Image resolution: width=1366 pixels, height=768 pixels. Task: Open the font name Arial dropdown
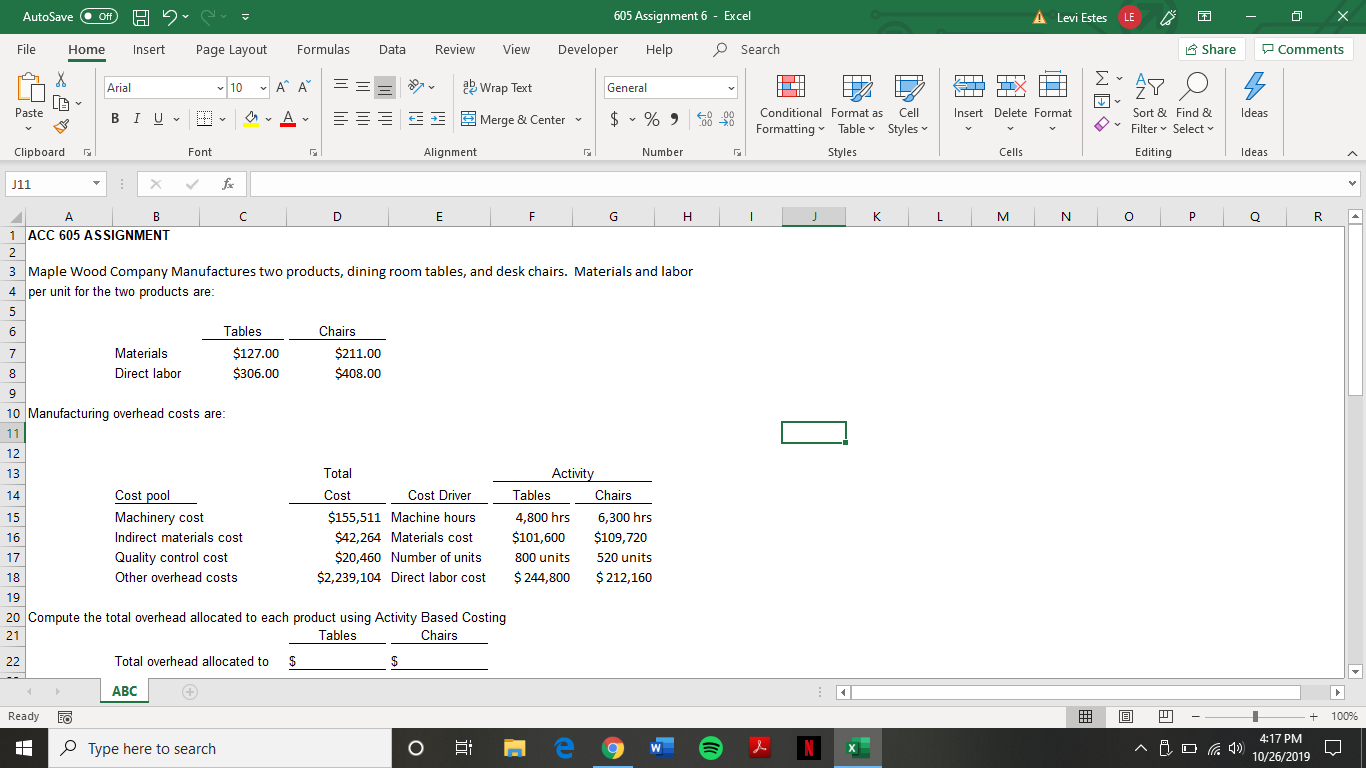219,88
